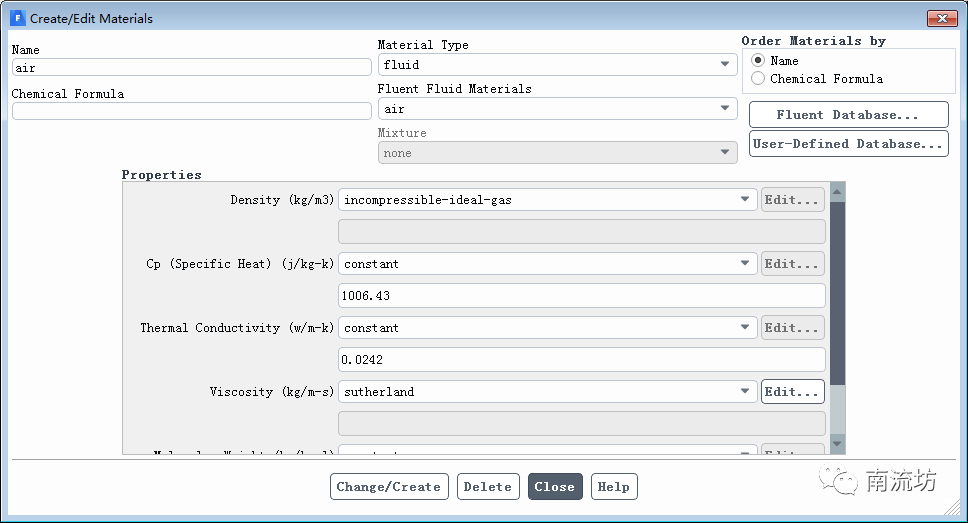968x523 pixels.
Task: Click the Delete button
Action: 488,487
